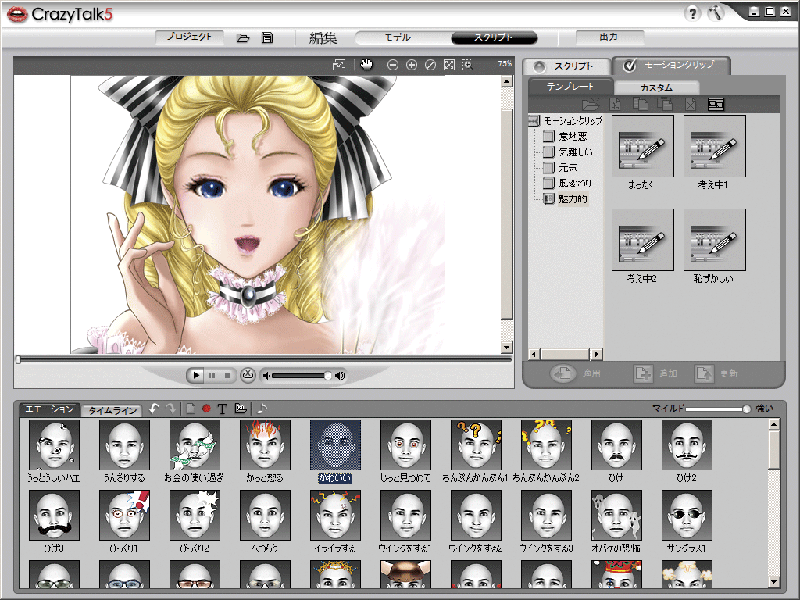
Task: Click the red record dot icon
Action: [206, 409]
